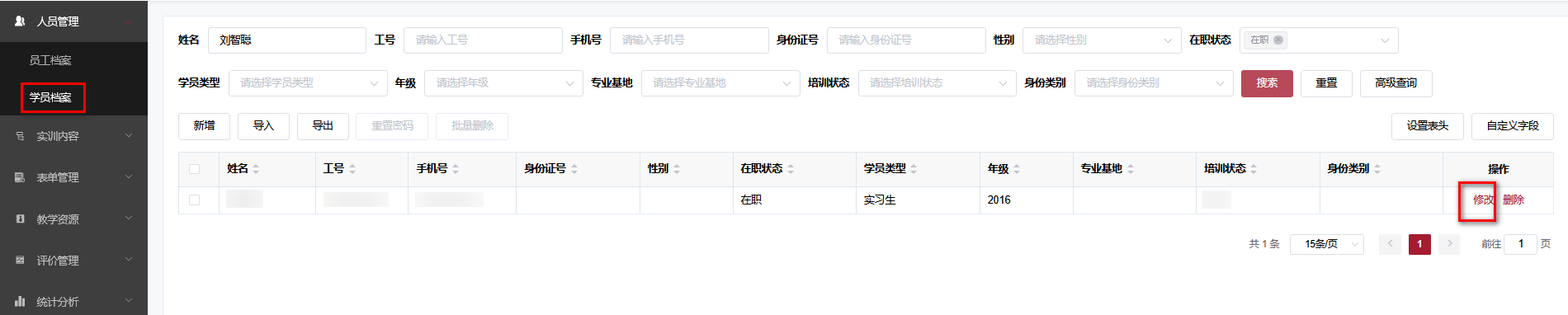The image size is (1568, 315).
Task: Check the row checkbox for 实习生 record
Action: (194, 200)
